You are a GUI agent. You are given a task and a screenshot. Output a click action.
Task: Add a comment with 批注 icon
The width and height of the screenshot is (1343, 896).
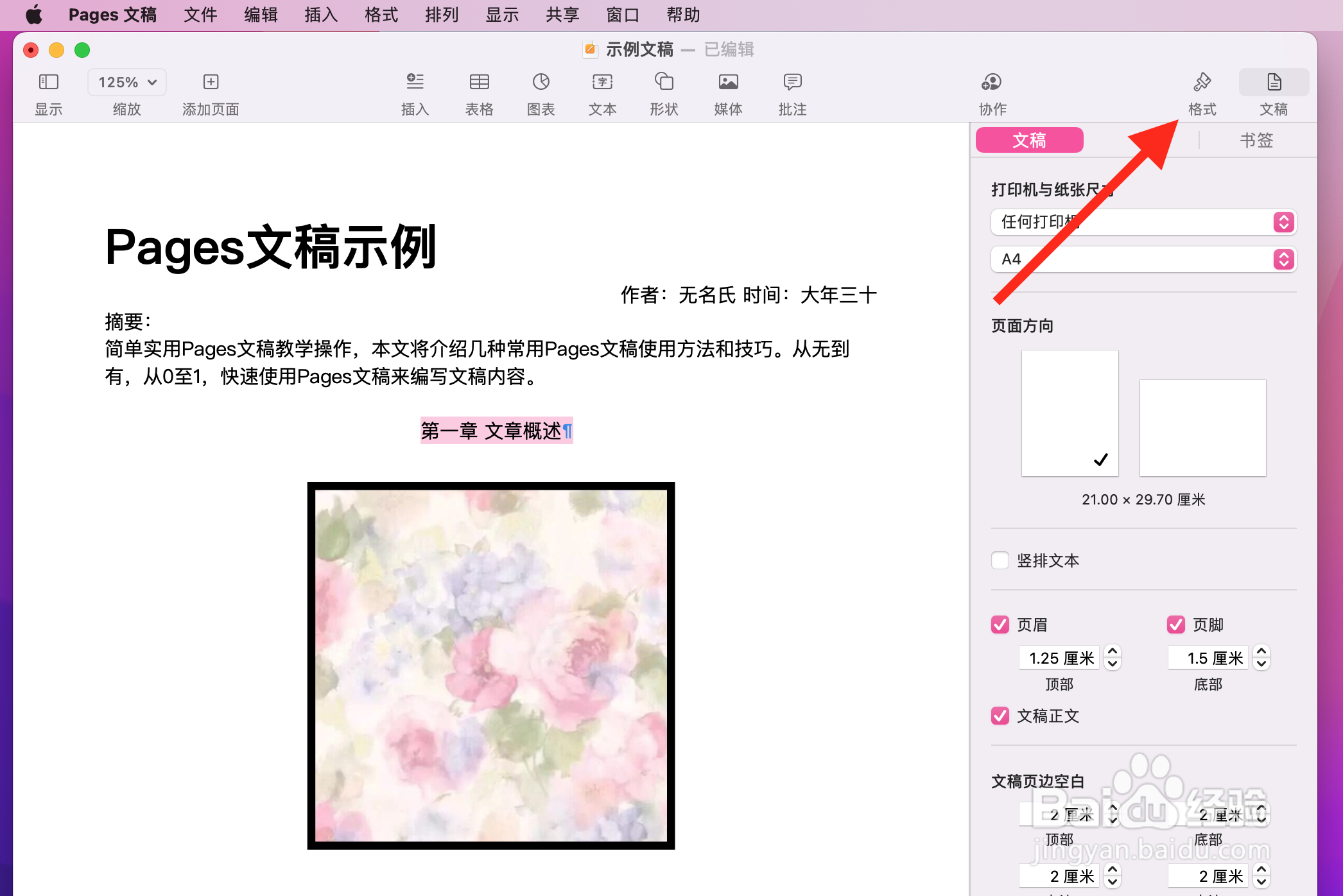click(x=792, y=82)
